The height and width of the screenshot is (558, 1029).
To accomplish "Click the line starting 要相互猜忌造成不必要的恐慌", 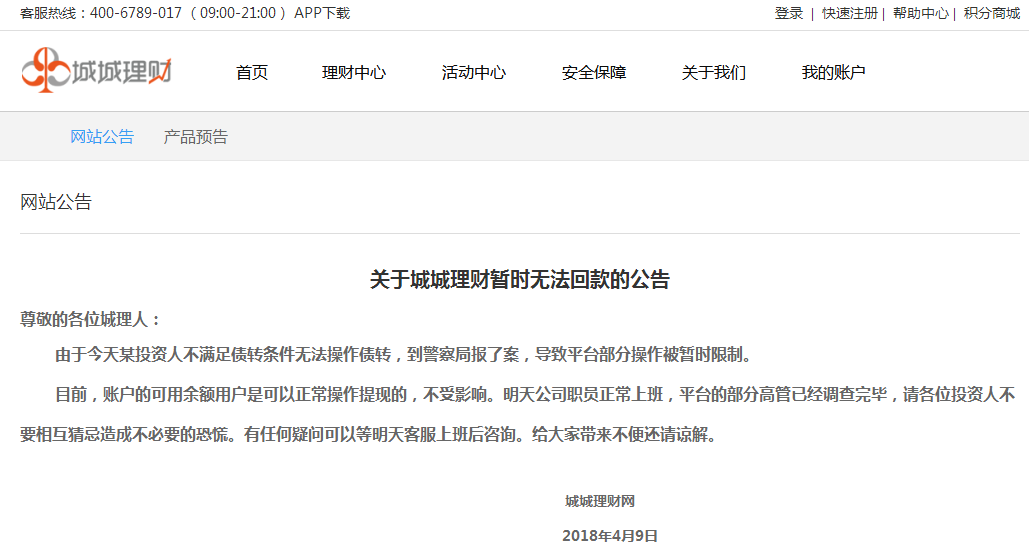I will coord(369,435).
